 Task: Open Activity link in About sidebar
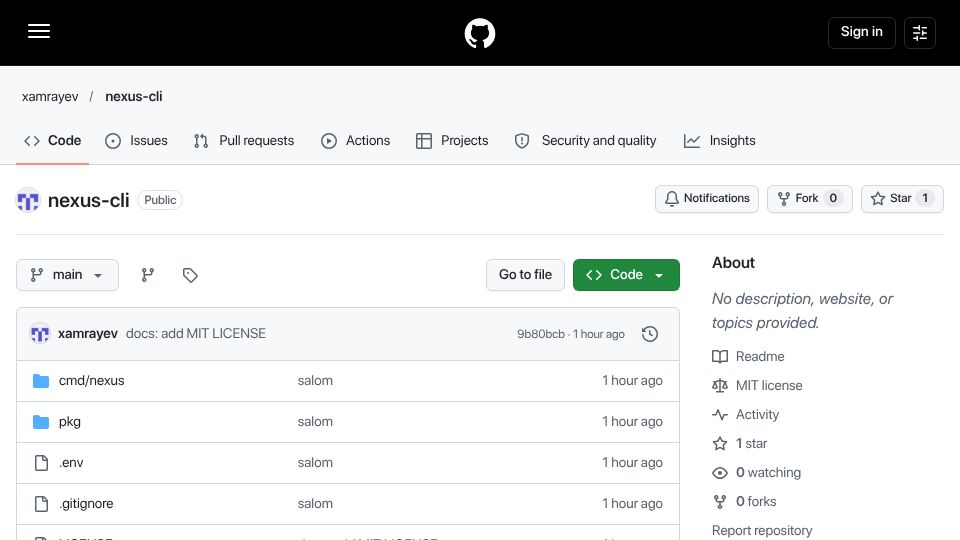[x=757, y=414]
